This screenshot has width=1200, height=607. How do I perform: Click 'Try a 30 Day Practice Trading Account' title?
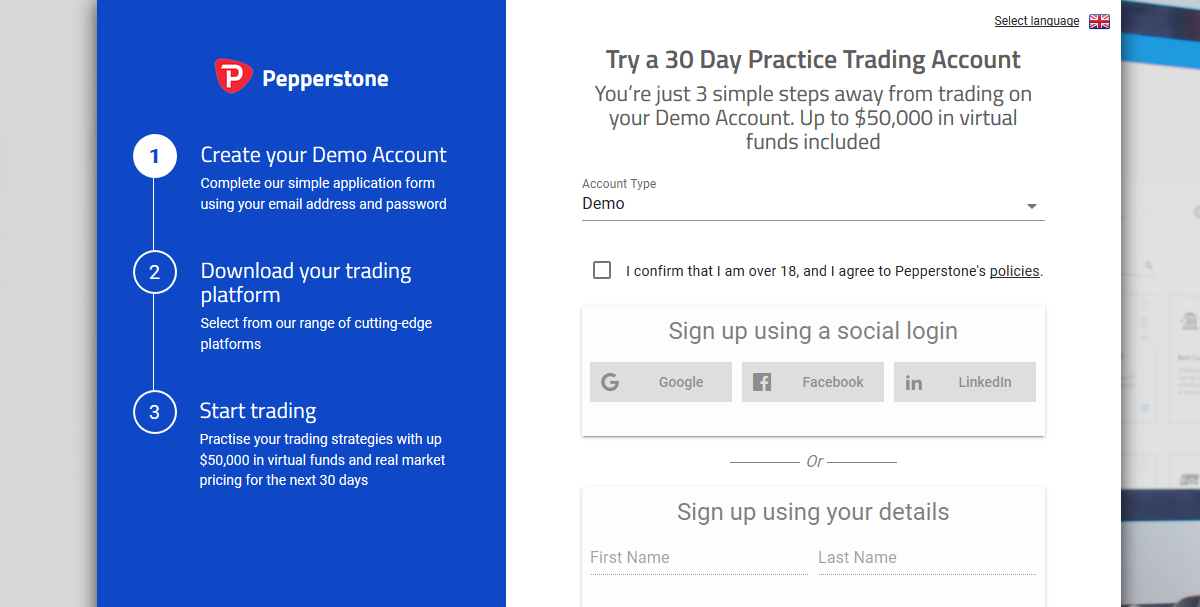click(813, 60)
